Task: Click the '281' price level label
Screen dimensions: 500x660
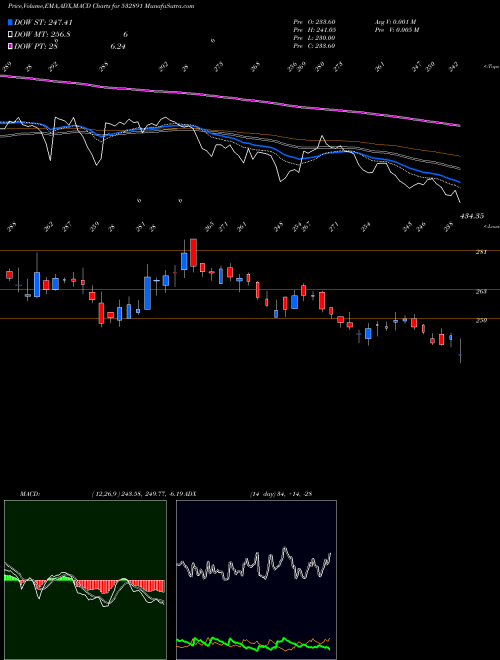Action: [481, 252]
